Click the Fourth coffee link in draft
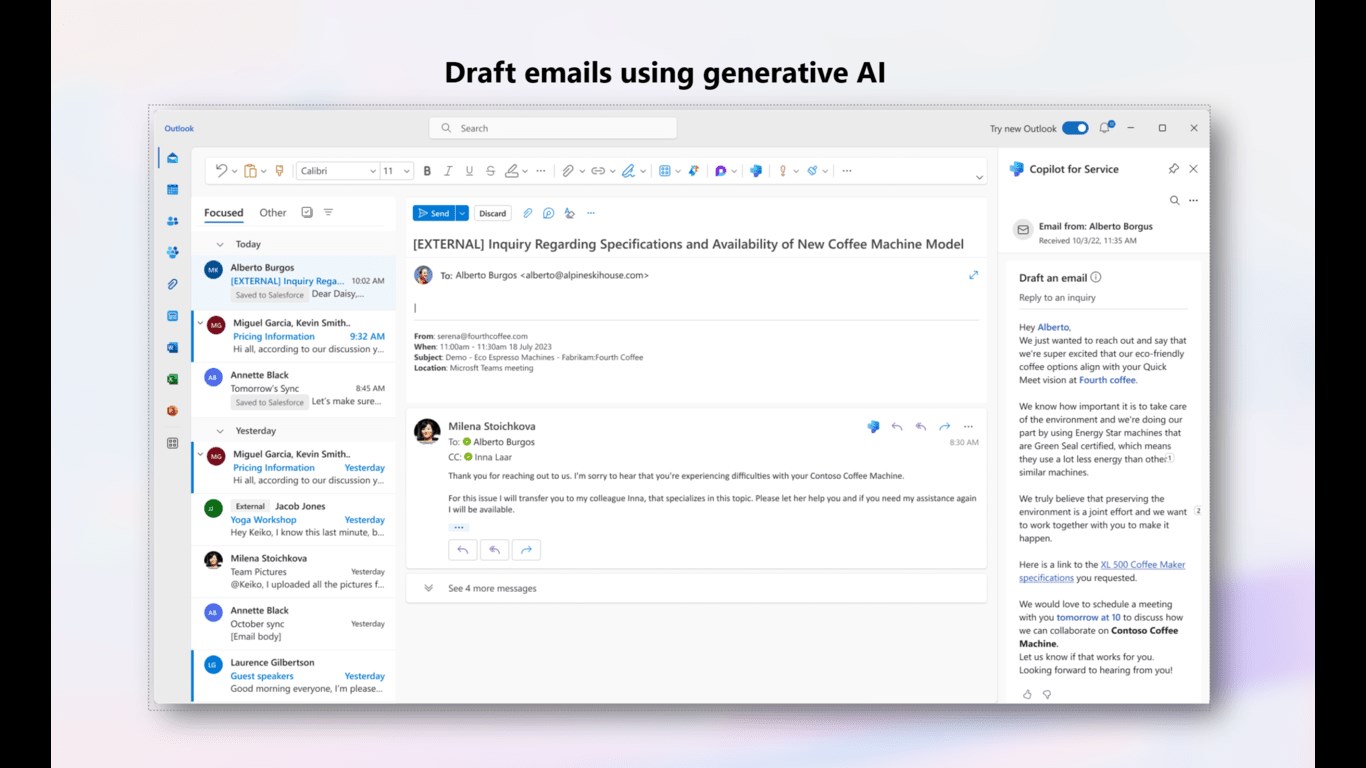The width and height of the screenshot is (1366, 768). (x=1108, y=380)
